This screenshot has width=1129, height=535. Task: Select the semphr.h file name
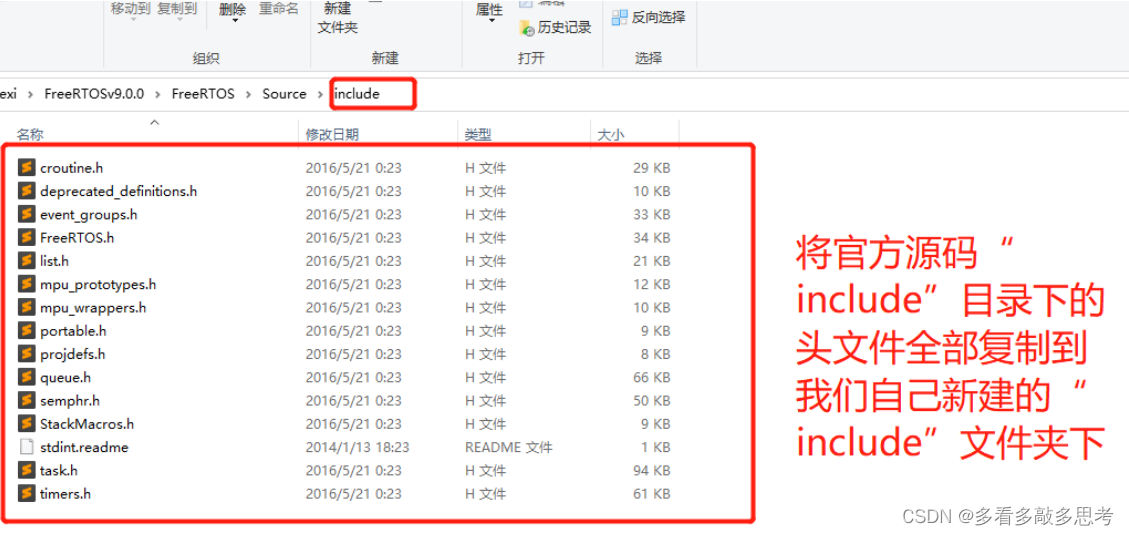coord(70,400)
